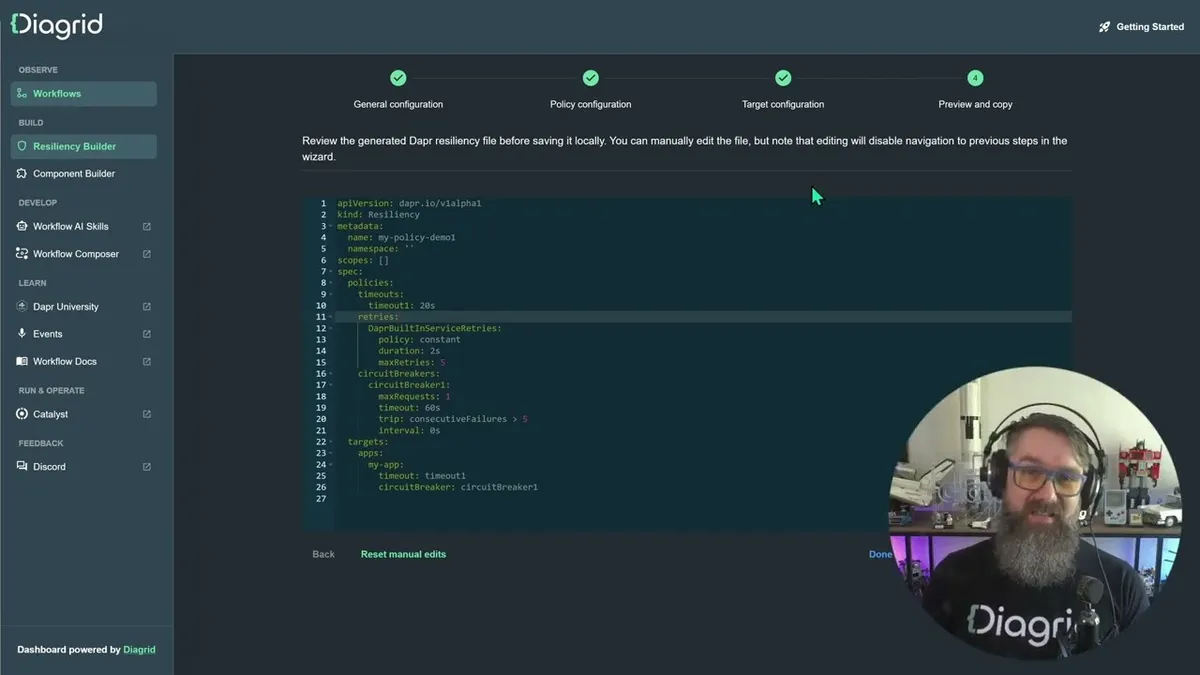This screenshot has width=1200, height=675.
Task: Click the Policy configuration step label
Action: pyautogui.click(x=591, y=104)
